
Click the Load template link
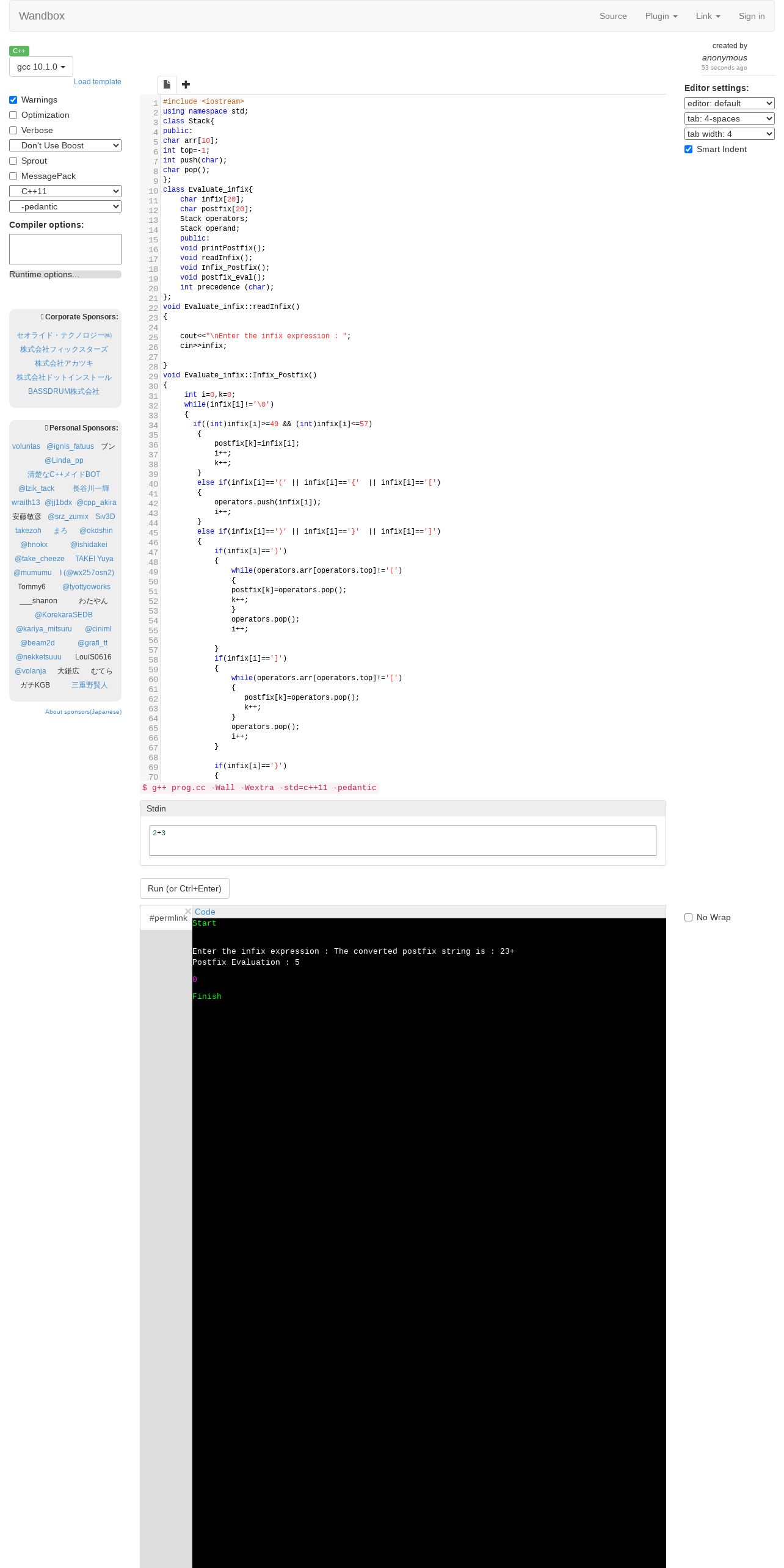[98, 82]
